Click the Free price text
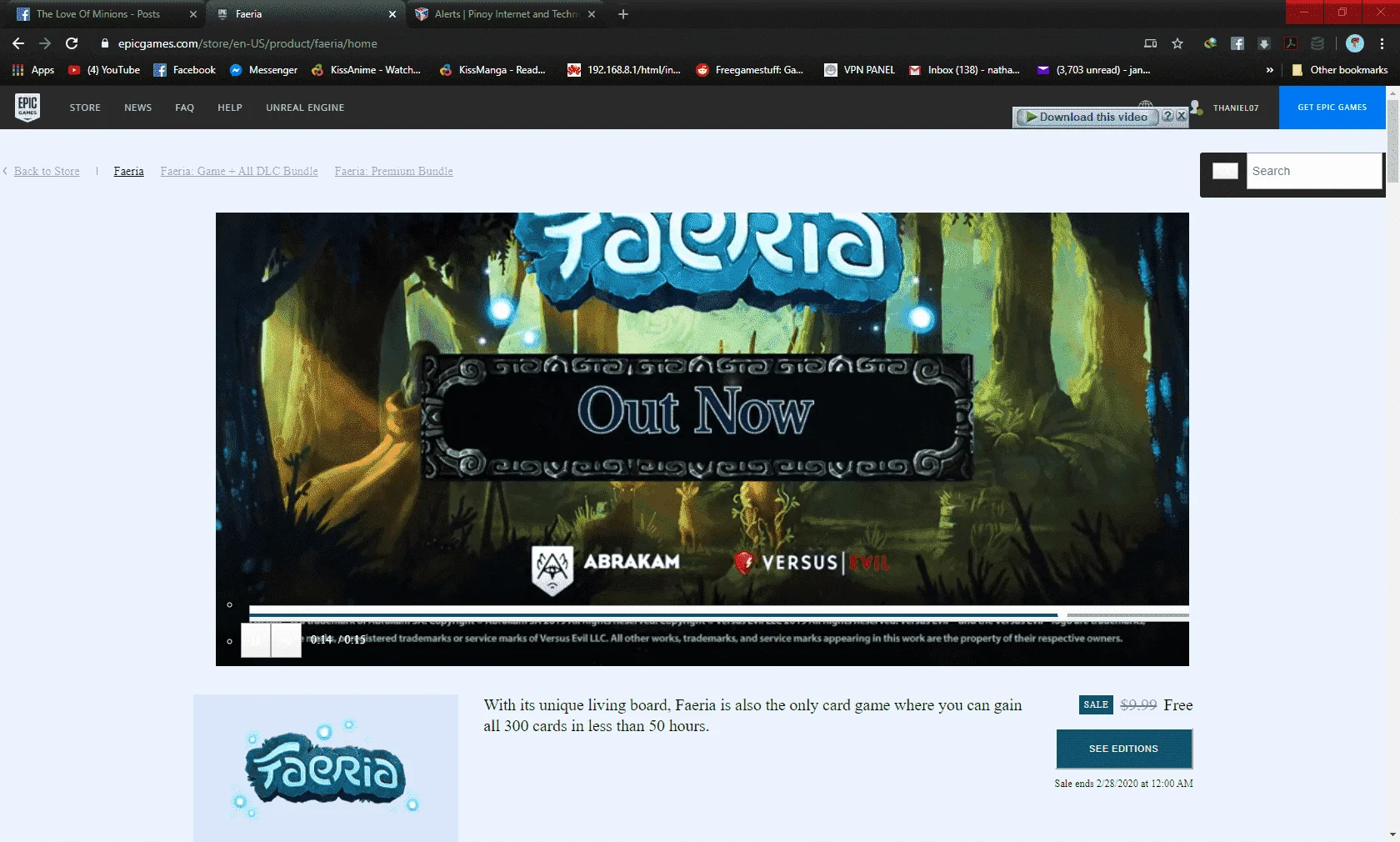The width and height of the screenshot is (1400, 842). 1178,705
